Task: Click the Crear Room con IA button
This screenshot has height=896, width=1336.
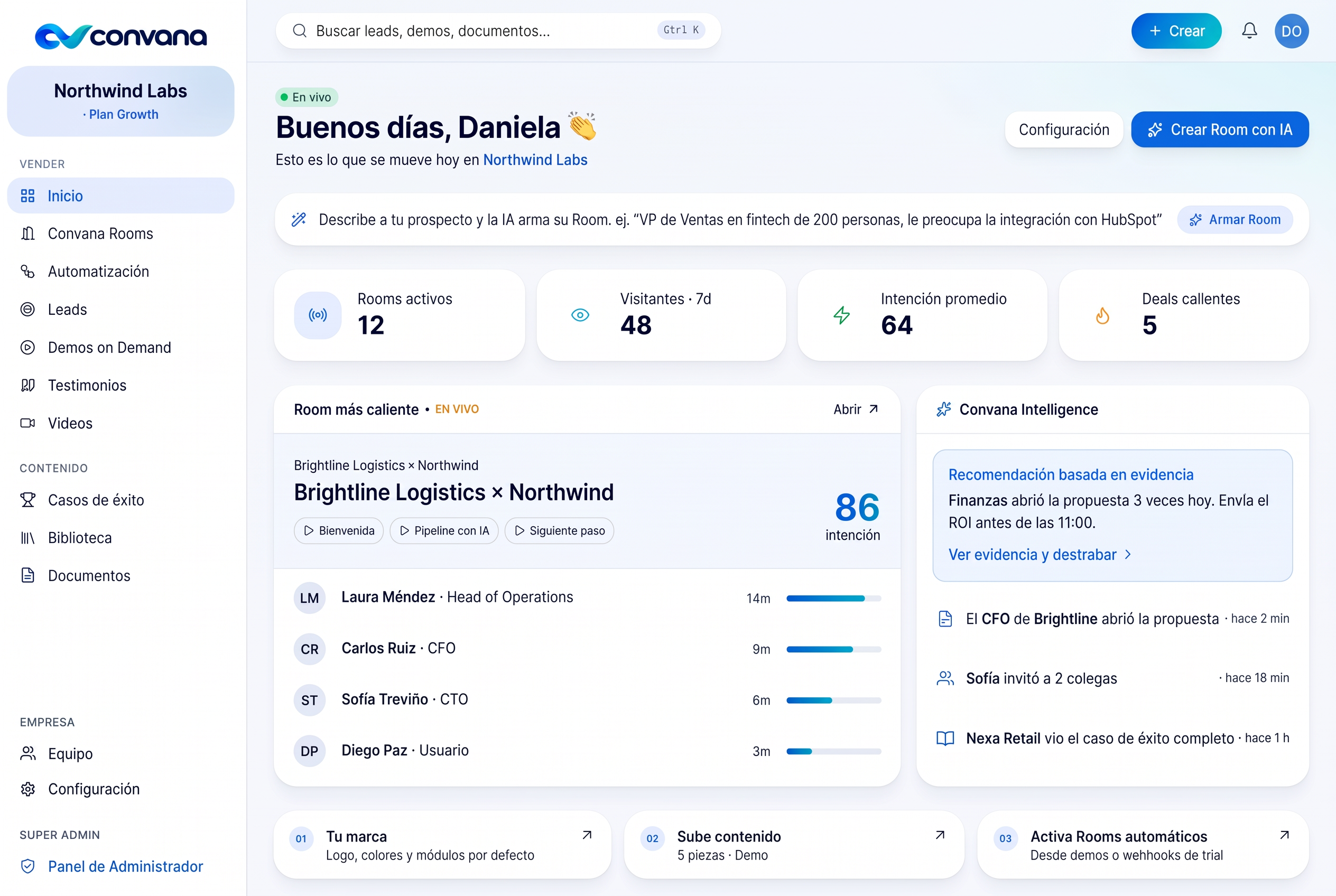Action: click(1219, 130)
